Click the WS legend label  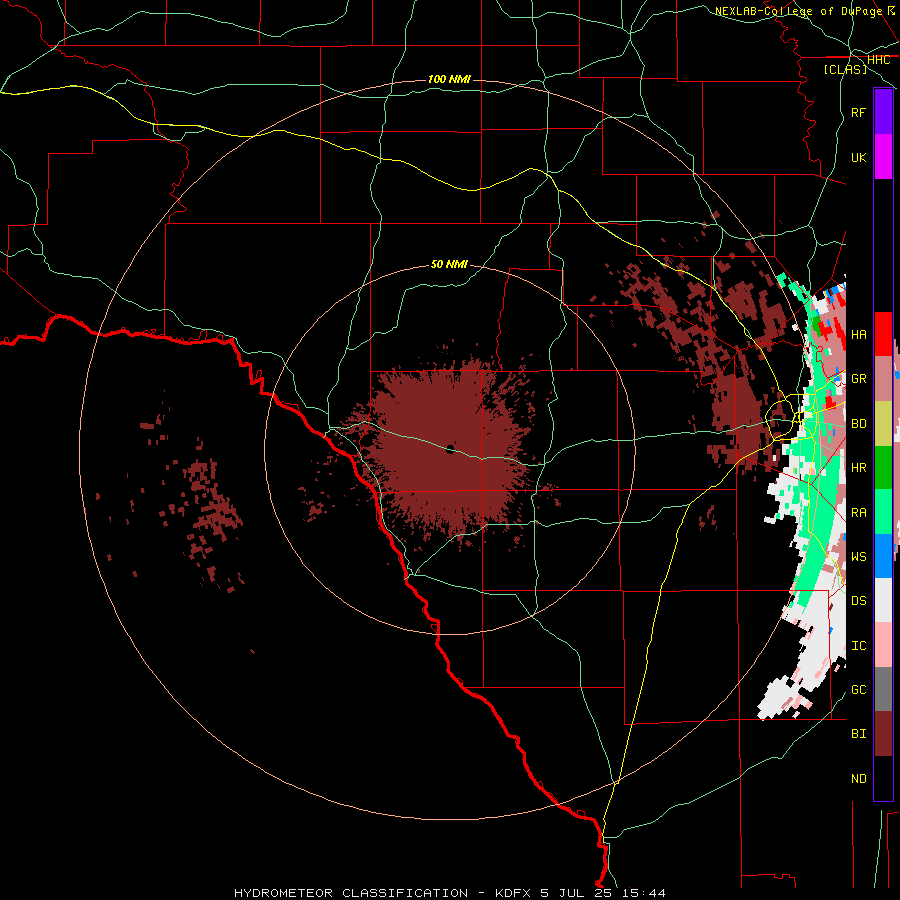point(858,557)
